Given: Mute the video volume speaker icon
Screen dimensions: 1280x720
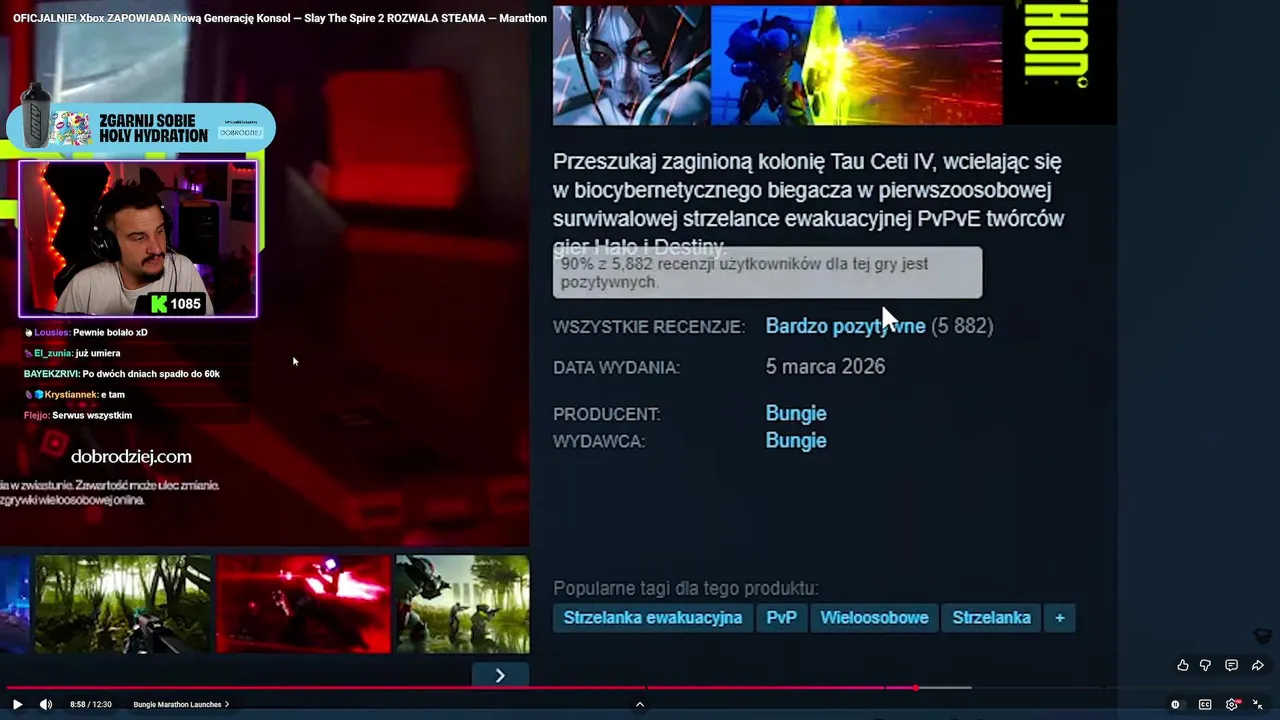Looking at the screenshot, I should 45,704.
